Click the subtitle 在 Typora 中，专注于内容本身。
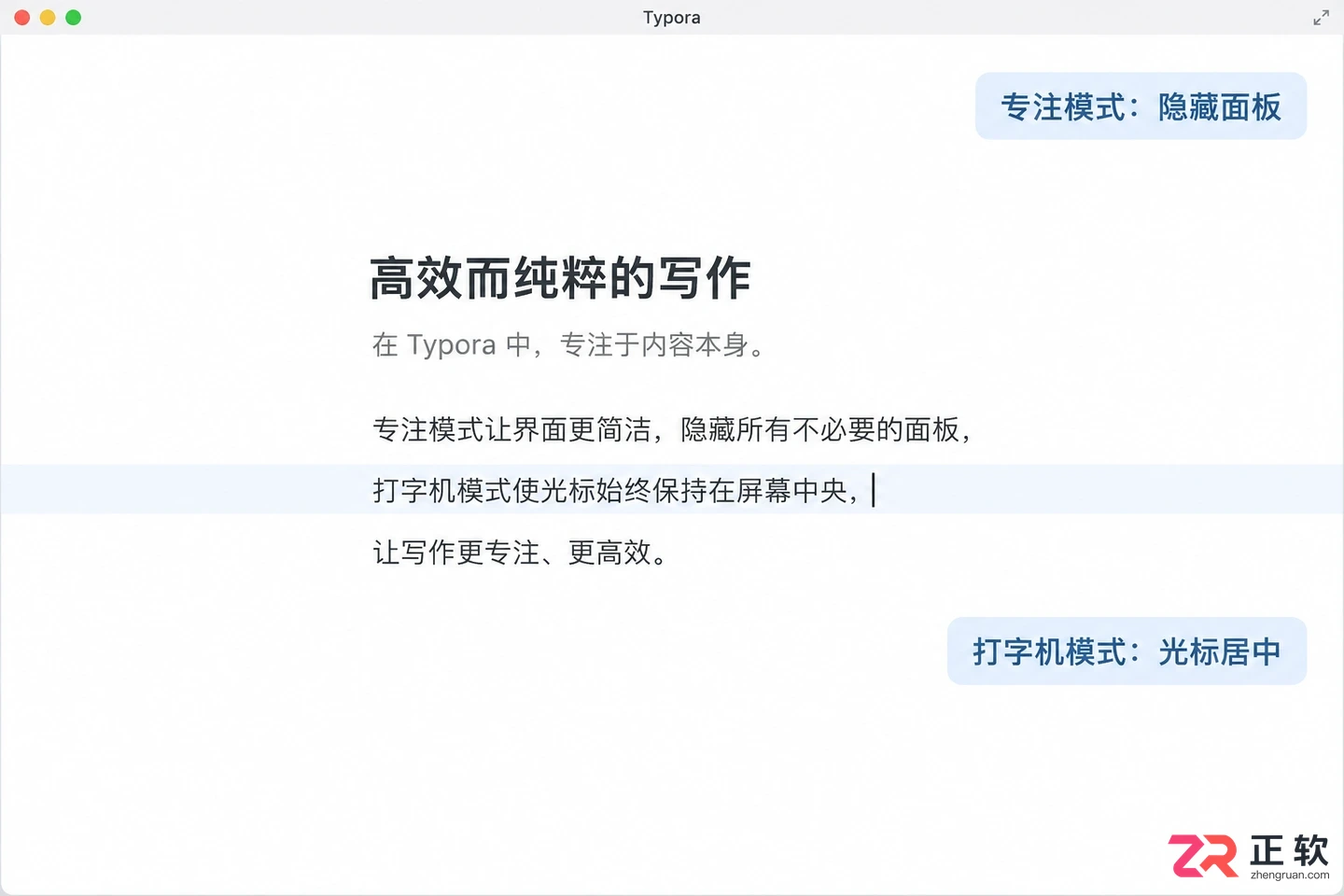 [568, 345]
